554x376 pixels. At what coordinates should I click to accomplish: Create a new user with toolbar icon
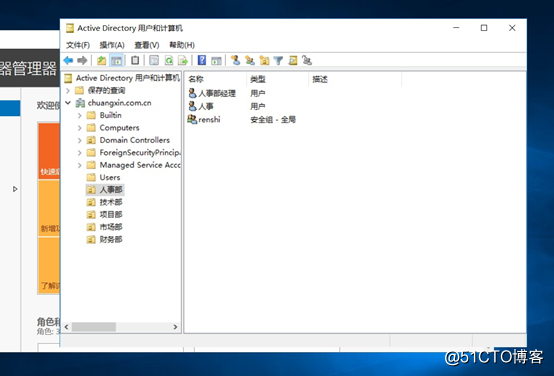tap(236, 60)
